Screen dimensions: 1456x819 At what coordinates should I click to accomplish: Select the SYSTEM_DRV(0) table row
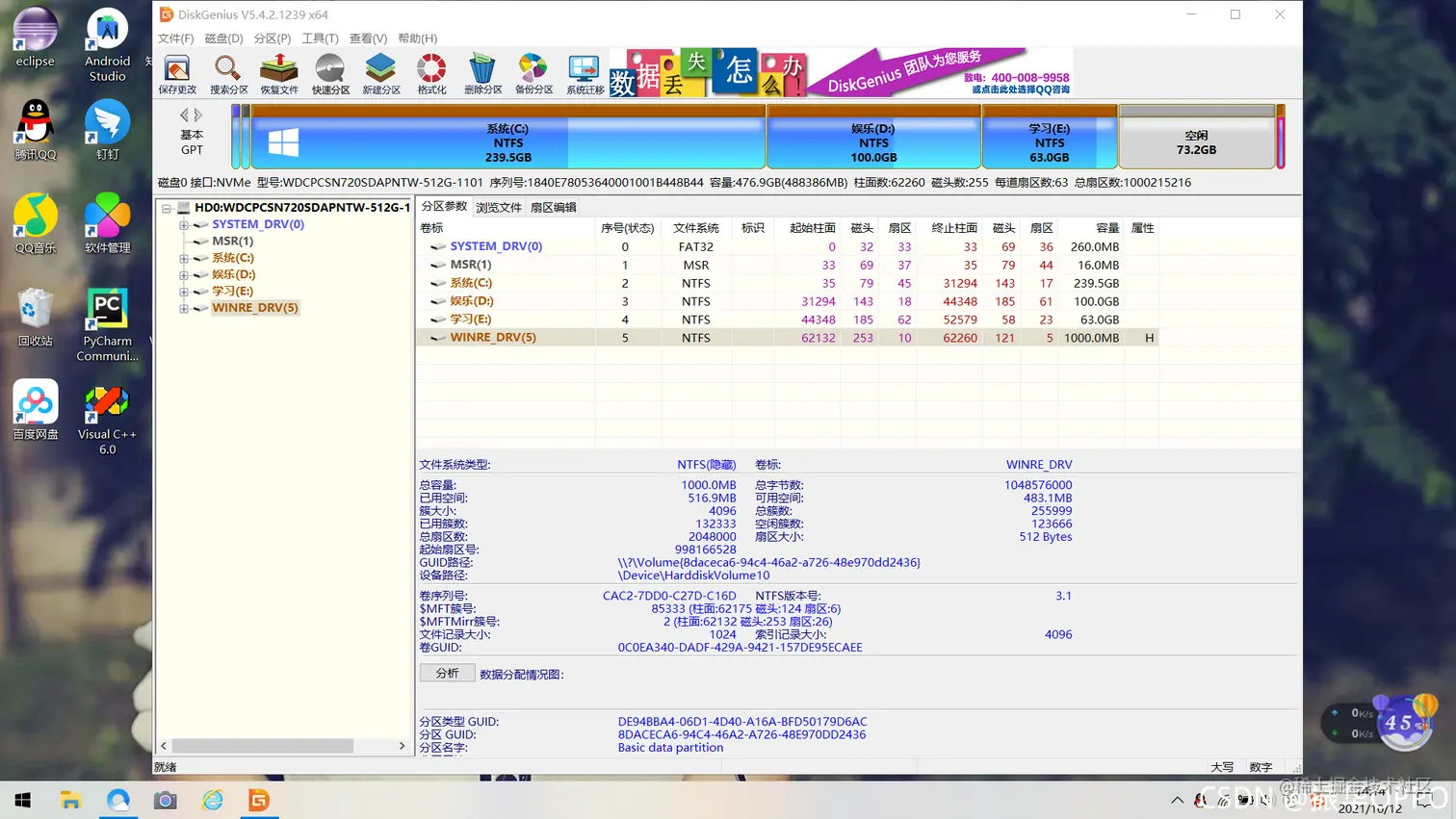click(x=787, y=246)
